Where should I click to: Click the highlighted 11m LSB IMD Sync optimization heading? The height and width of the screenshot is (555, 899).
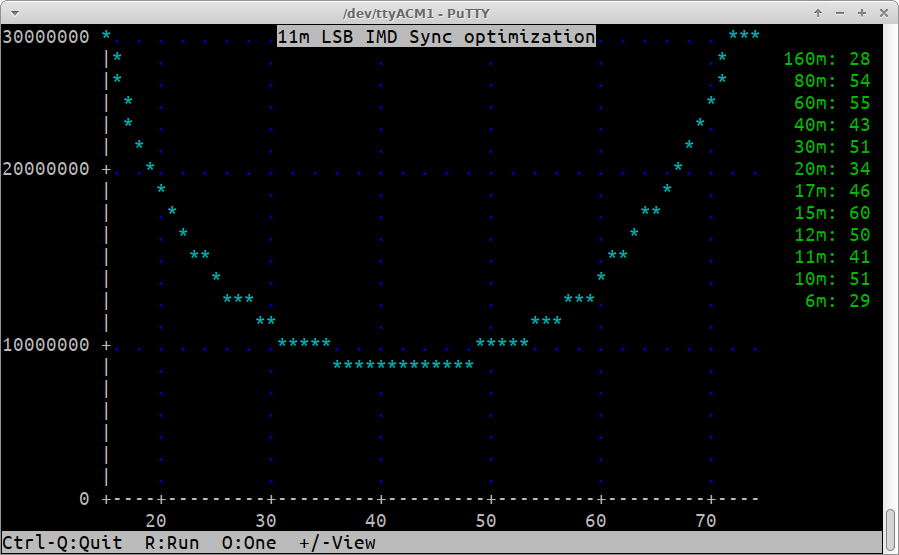[x=436, y=37]
